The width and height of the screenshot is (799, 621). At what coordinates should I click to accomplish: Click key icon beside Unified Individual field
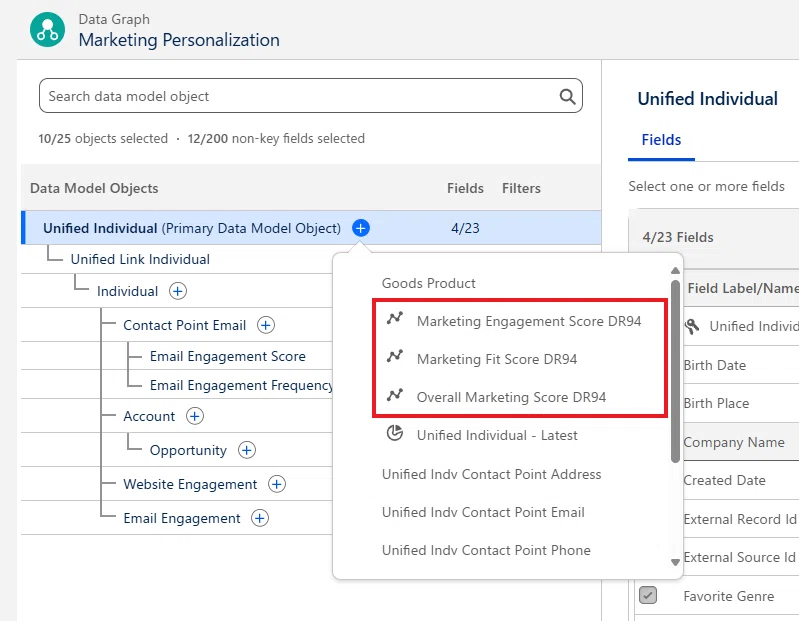coord(692,326)
